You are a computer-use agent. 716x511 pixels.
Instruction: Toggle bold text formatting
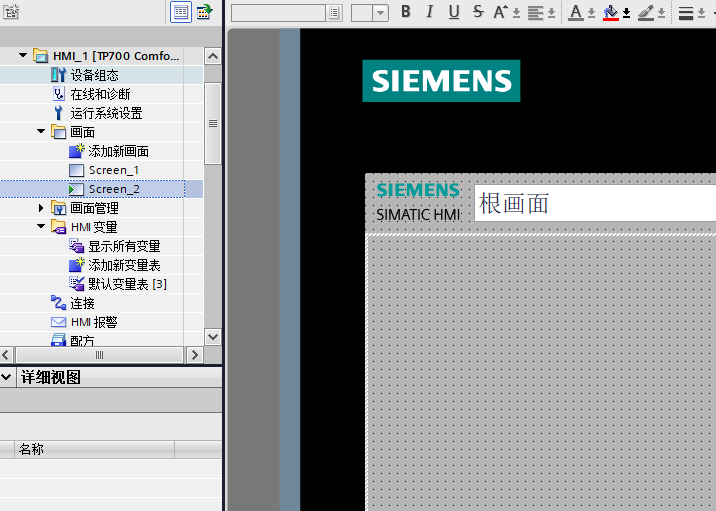point(406,12)
